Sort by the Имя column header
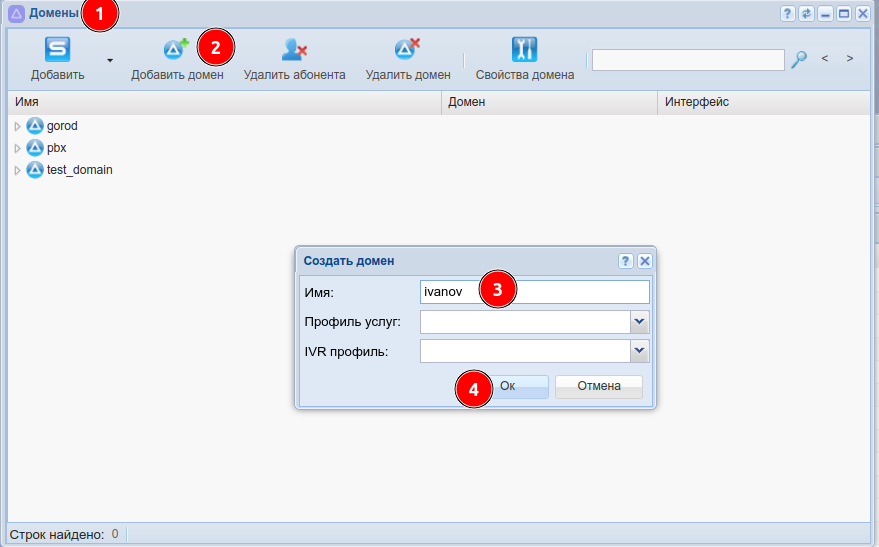Image resolution: width=879 pixels, height=547 pixels. pyautogui.click(x=225, y=103)
